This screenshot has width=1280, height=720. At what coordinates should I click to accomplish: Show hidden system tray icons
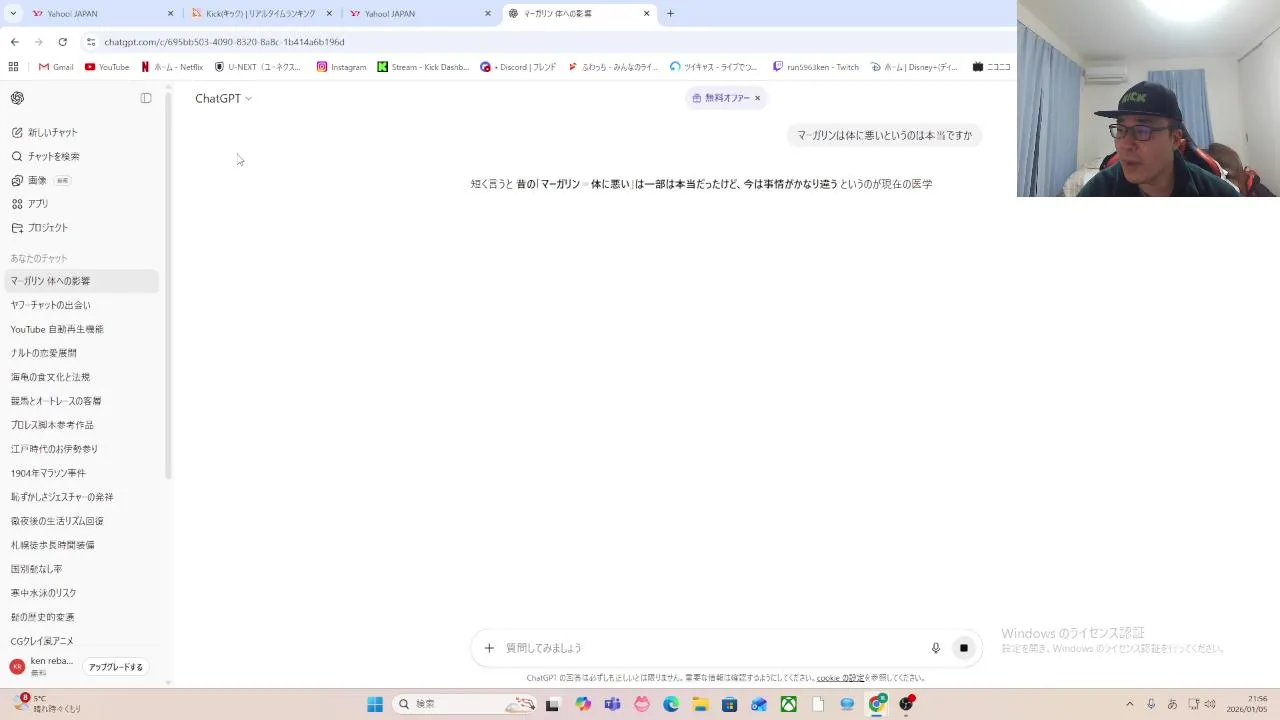pos(1130,704)
